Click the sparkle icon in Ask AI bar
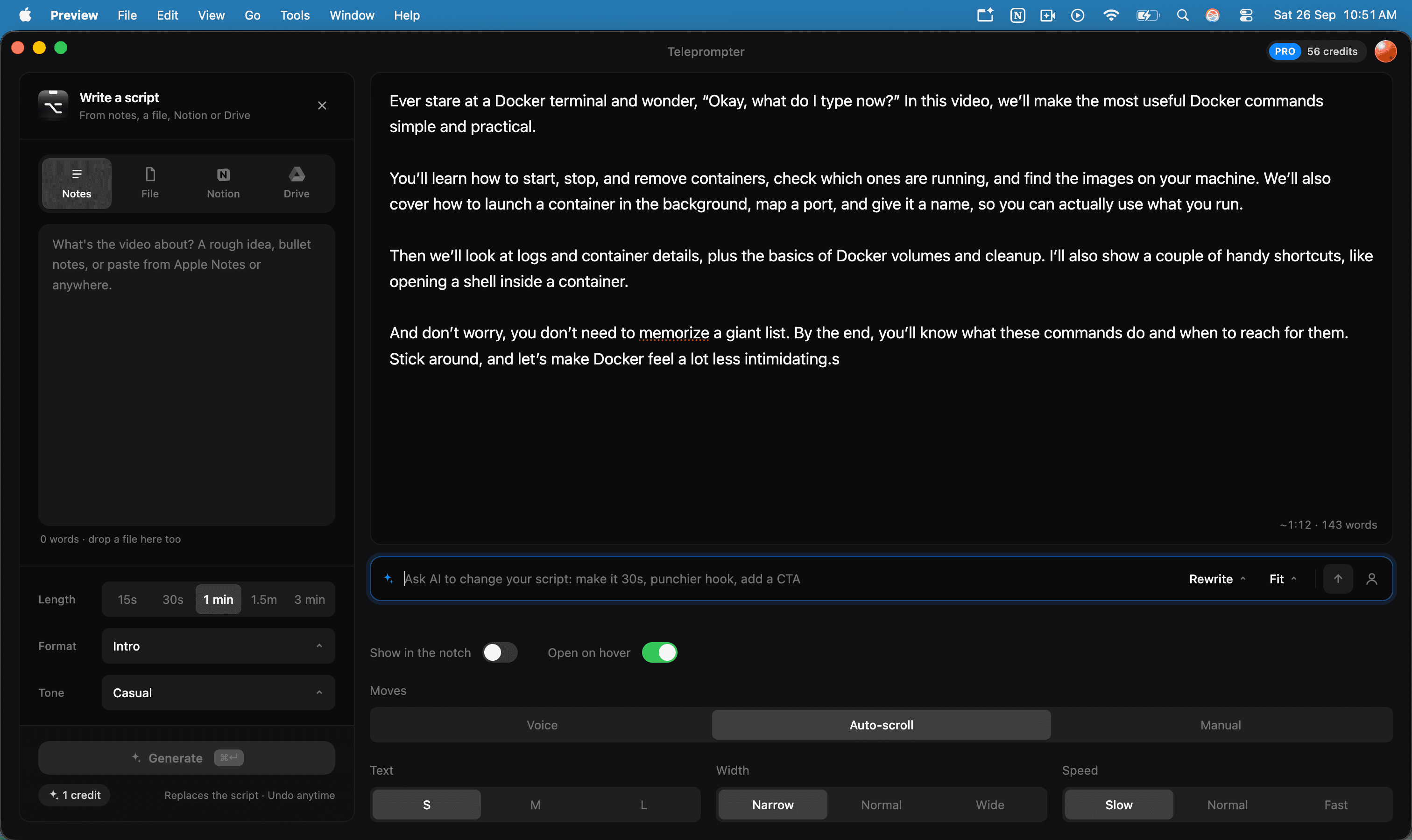Viewport: 1412px width, 840px height. (388, 578)
